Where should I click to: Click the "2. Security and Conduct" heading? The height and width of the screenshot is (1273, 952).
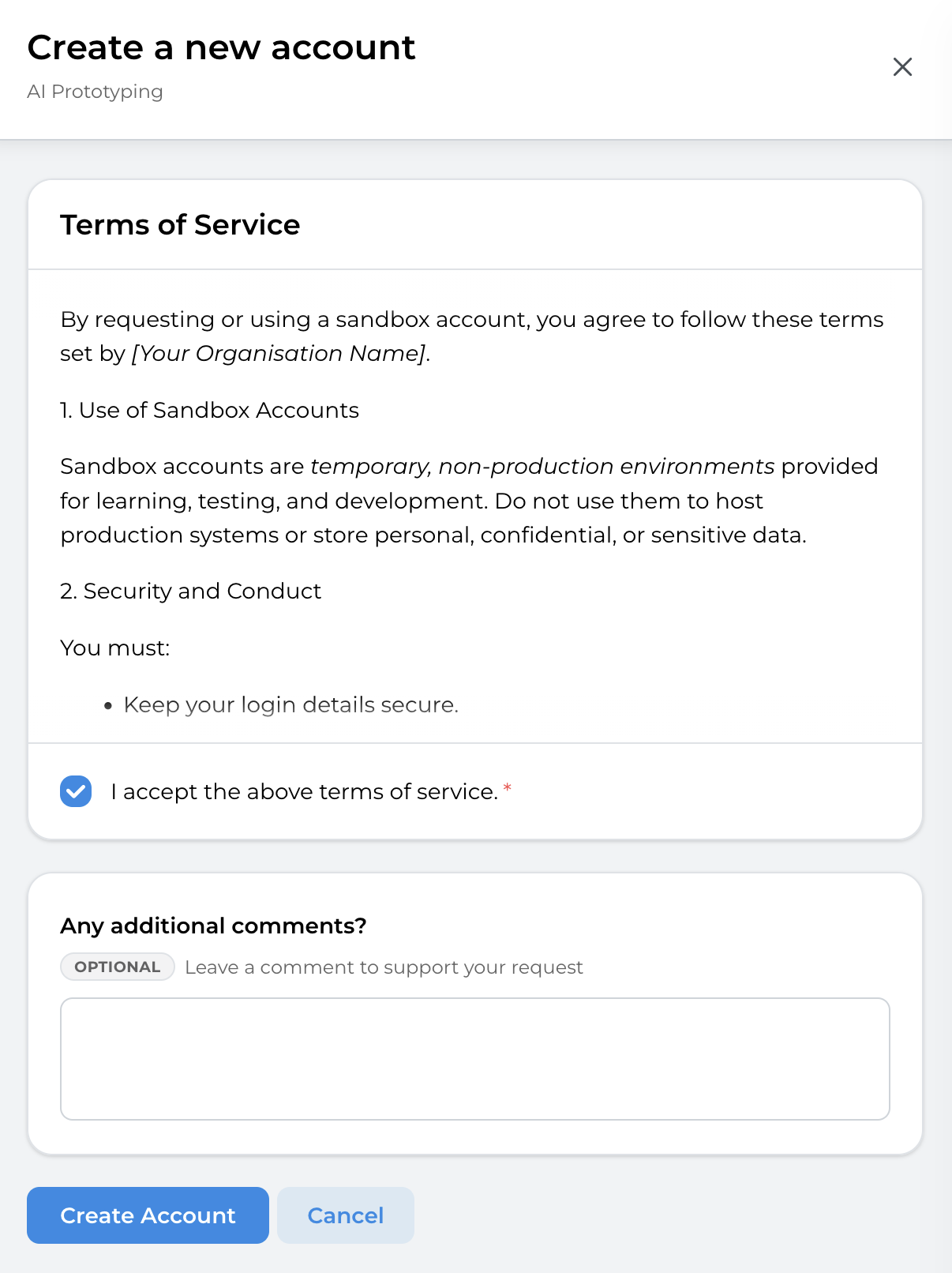click(190, 591)
